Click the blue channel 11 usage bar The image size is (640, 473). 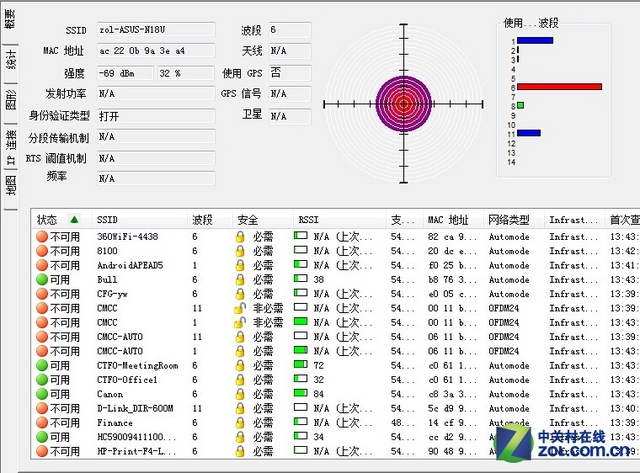(x=529, y=133)
